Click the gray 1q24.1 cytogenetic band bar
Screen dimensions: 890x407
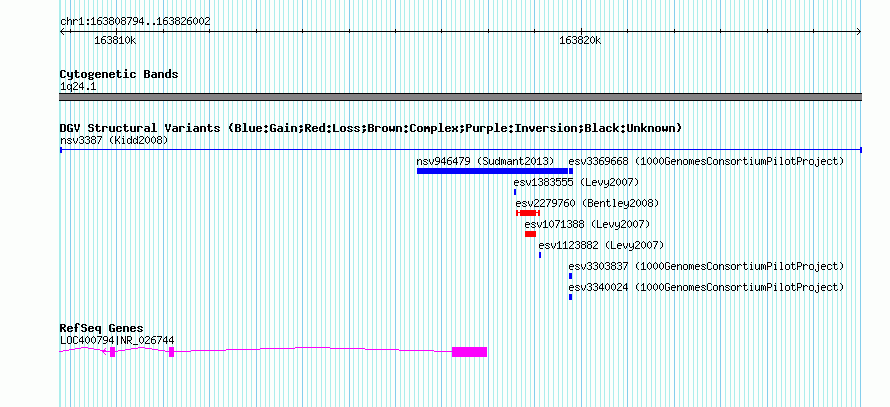click(460, 97)
